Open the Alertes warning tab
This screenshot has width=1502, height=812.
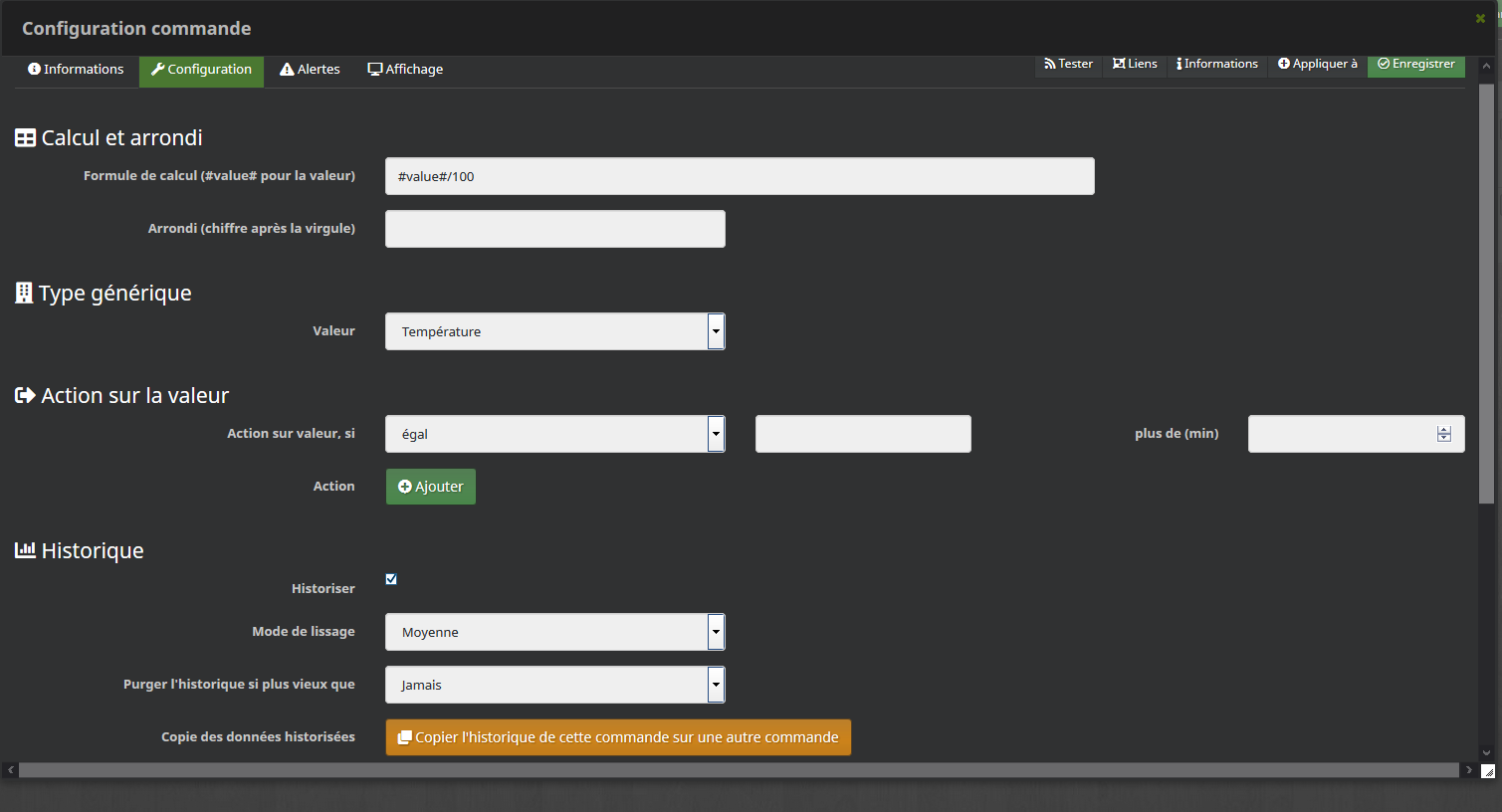click(x=310, y=70)
